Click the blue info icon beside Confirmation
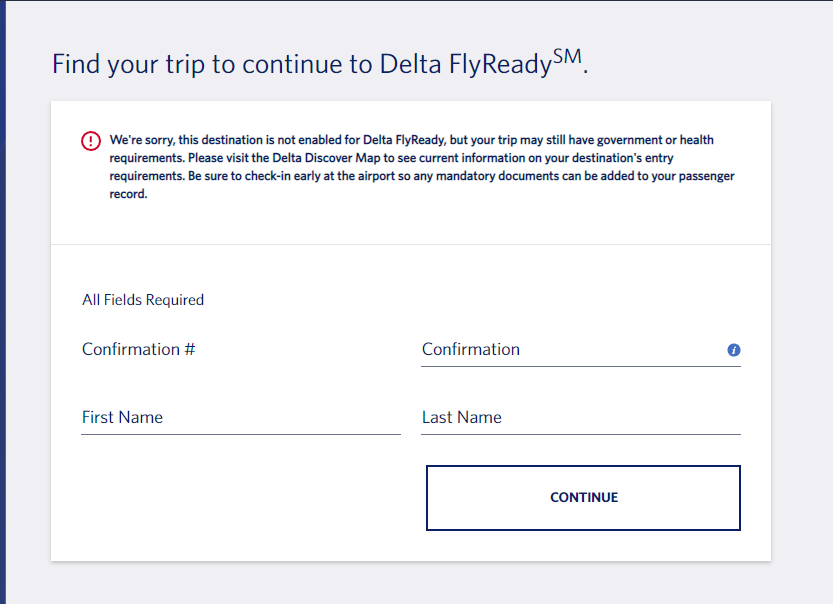Screen dimensions: 833x604 734,350
